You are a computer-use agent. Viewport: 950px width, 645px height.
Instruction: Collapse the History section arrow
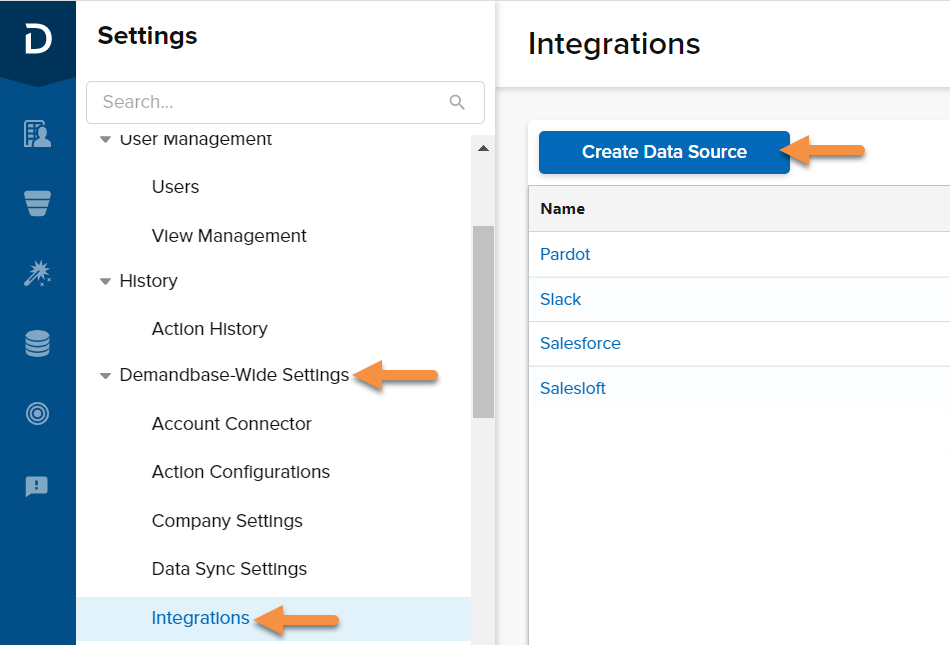click(x=105, y=281)
